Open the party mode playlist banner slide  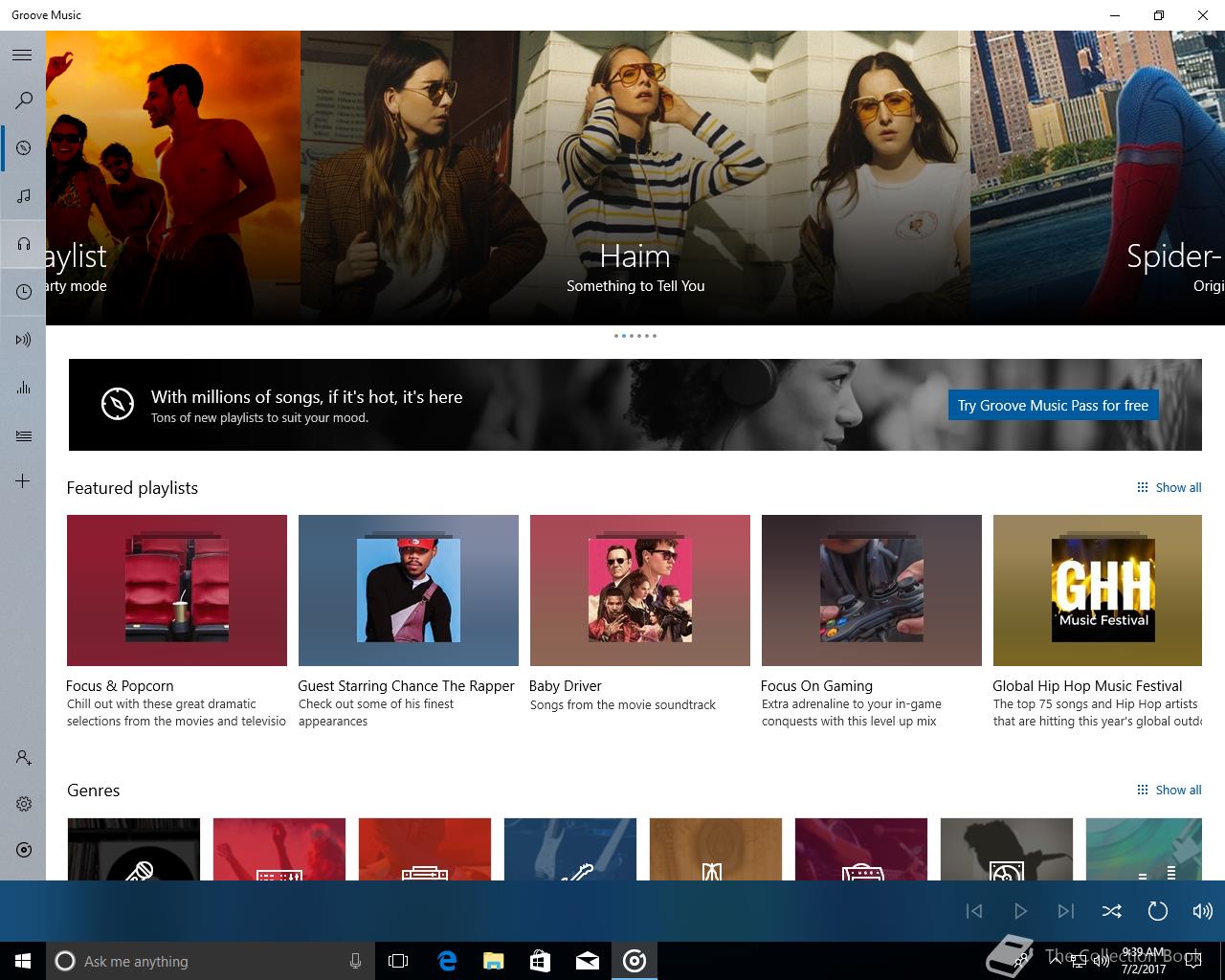(173, 178)
